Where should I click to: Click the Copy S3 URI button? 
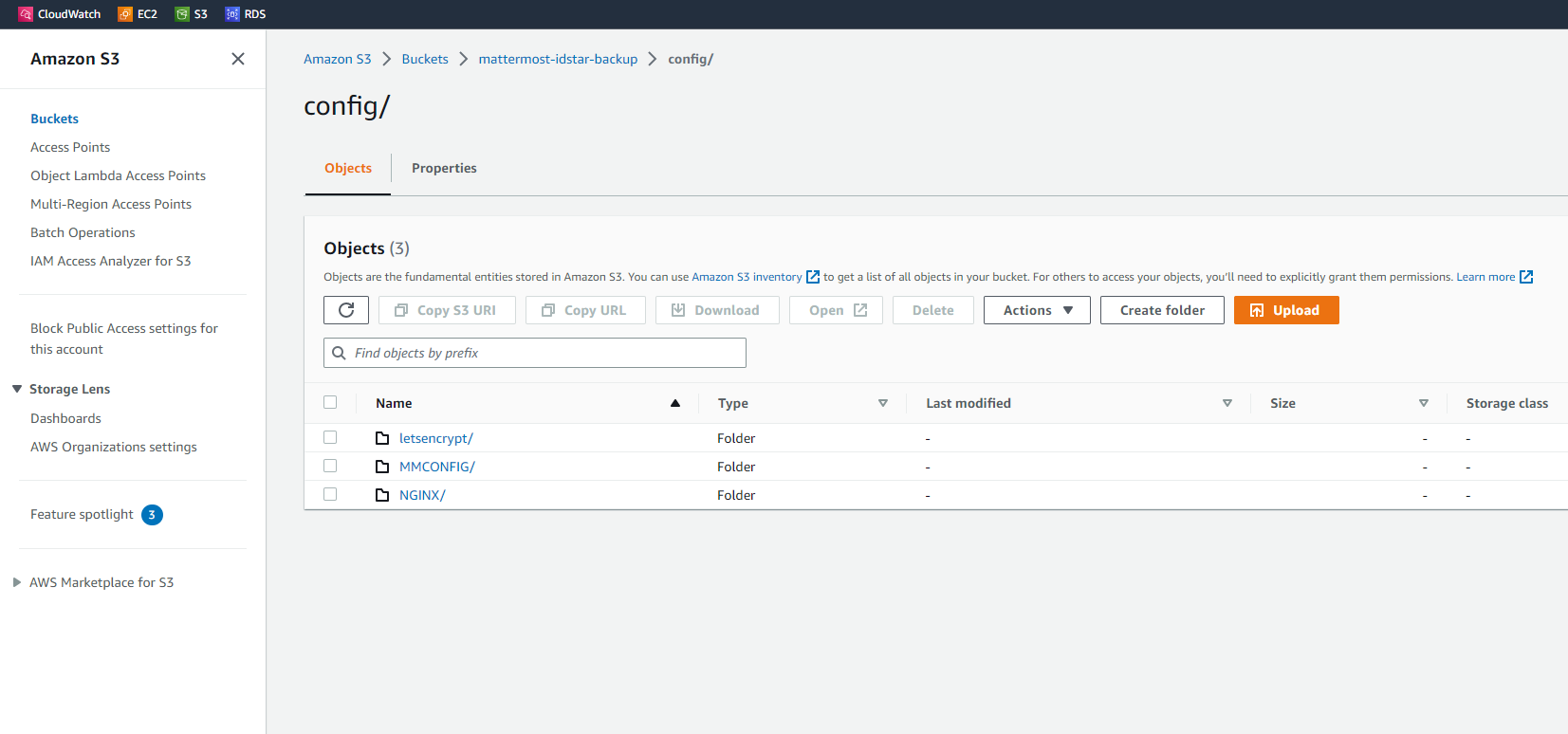[447, 310]
